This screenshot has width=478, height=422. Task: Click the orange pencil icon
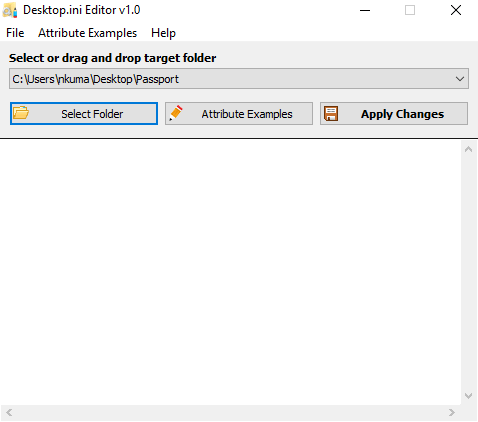pos(176,113)
